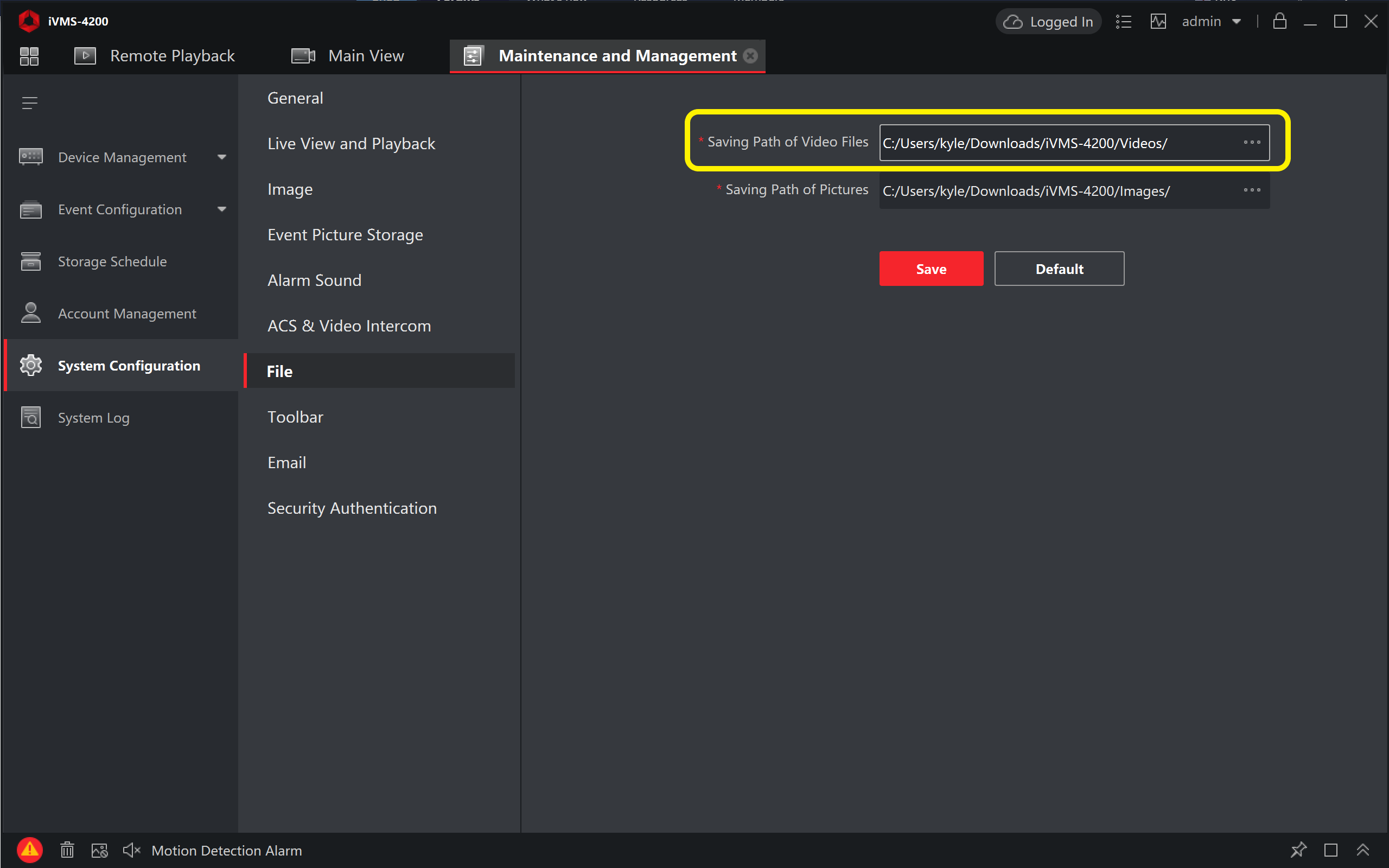1389x868 pixels.
Task: Open the control panel grid icon
Action: coord(29,56)
